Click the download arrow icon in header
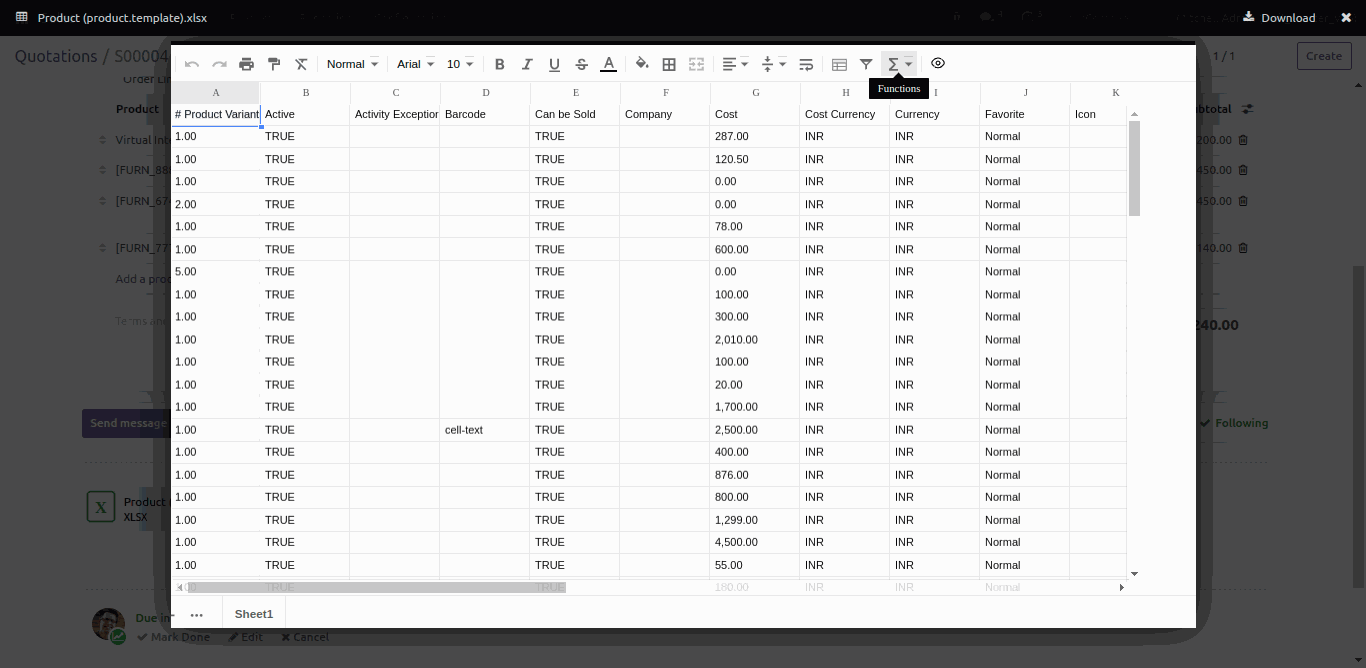The width and height of the screenshot is (1366, 668). click(1249, 16)
